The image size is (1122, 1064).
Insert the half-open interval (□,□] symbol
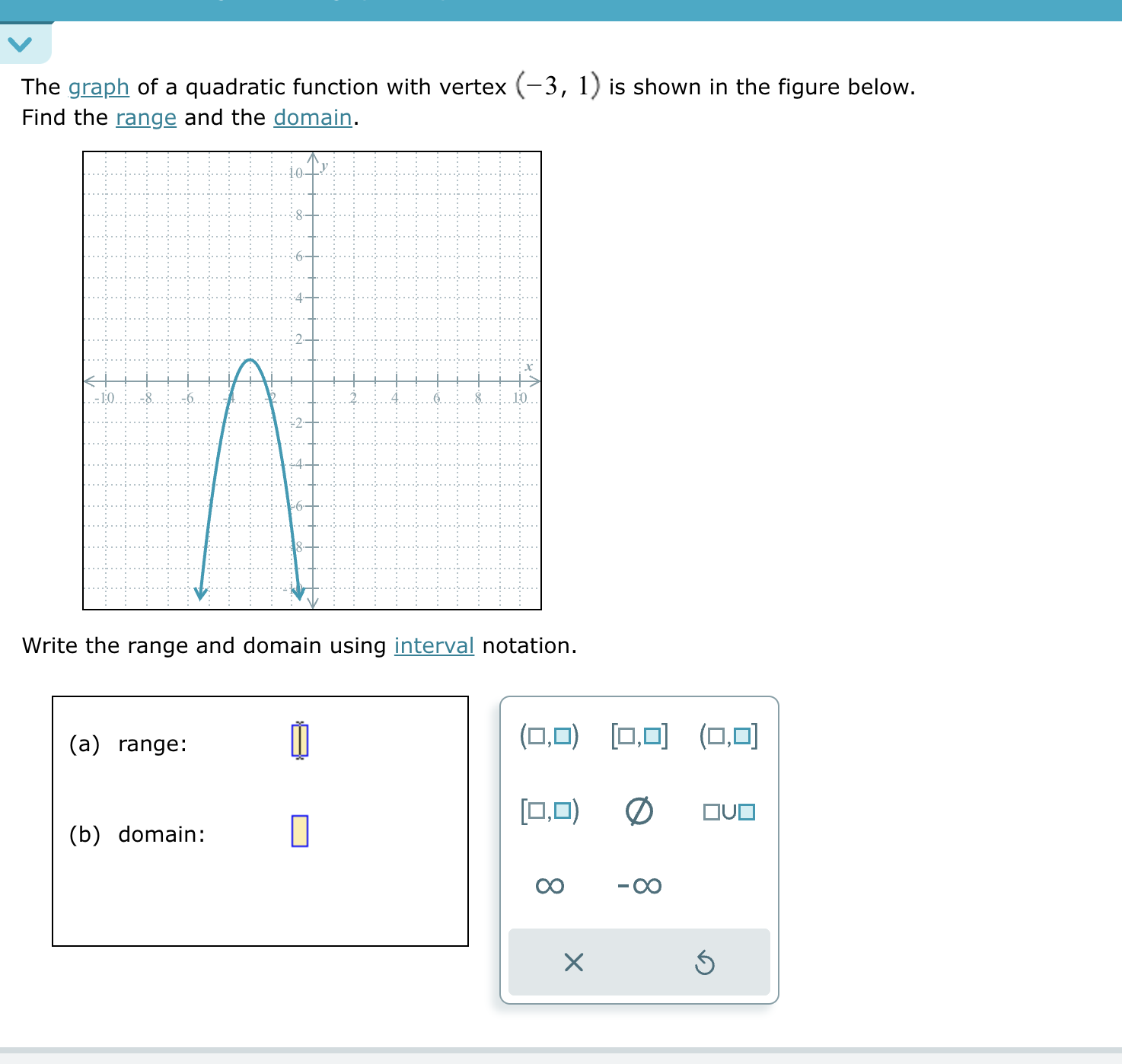click(727, 737)
